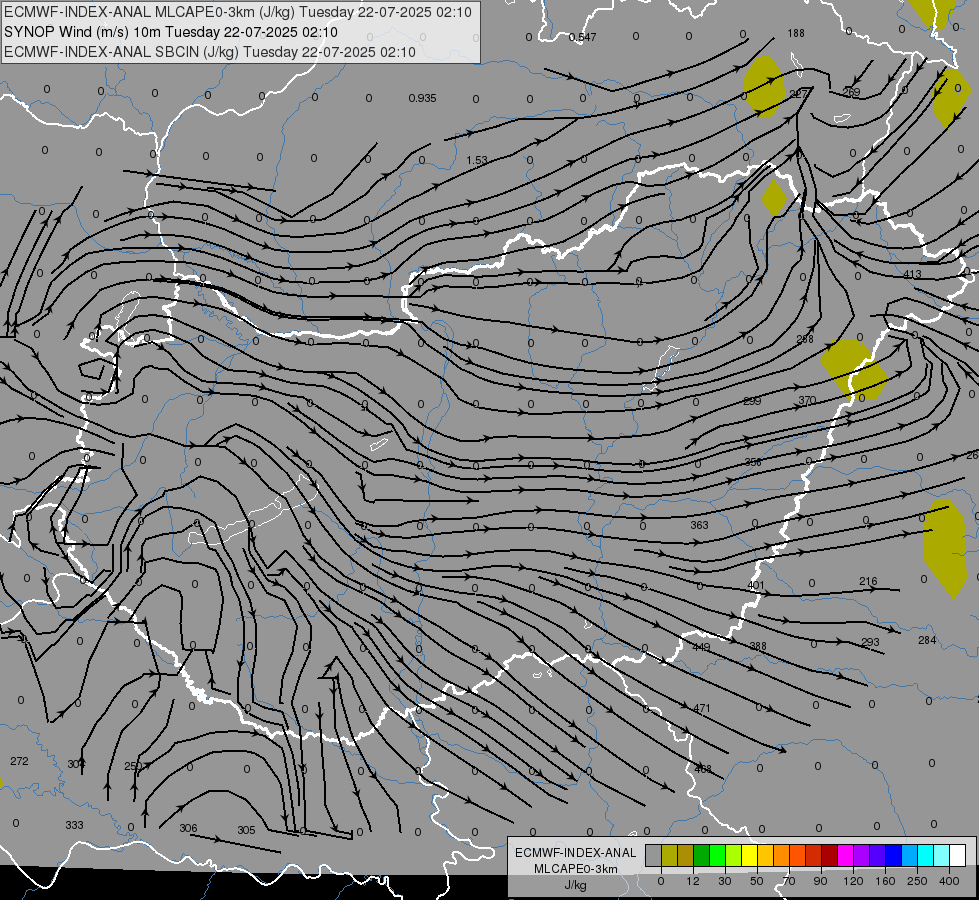Viewport: 979px width, 900px height.
Task: Click the 'MLCAPE0-3km' label in the legend
Action: pyautogui.click(x=576, y=869)
